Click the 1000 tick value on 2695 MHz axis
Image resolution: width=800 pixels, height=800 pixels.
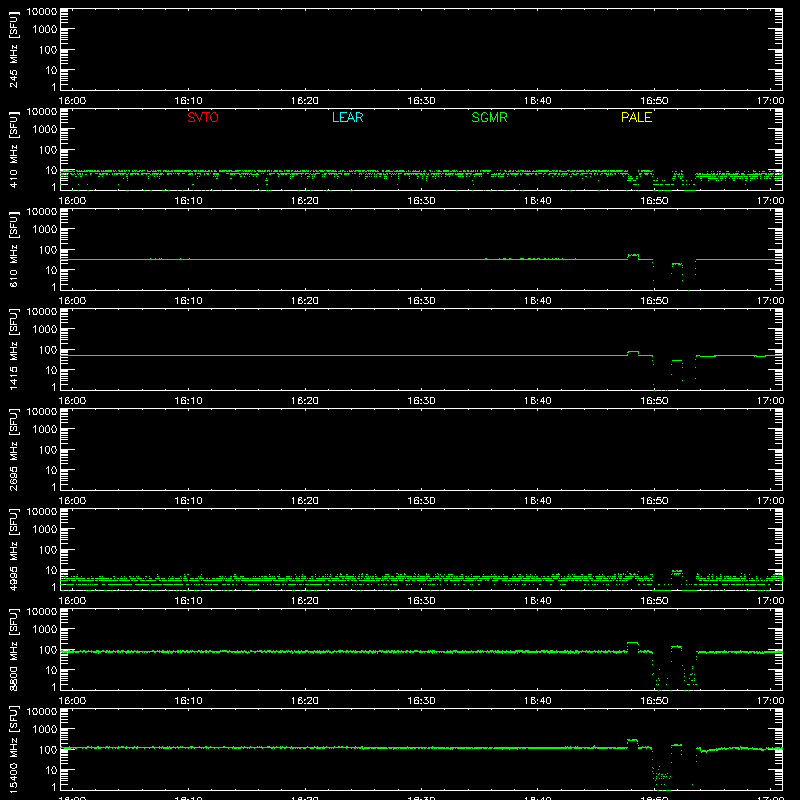[x=45, y=430]
